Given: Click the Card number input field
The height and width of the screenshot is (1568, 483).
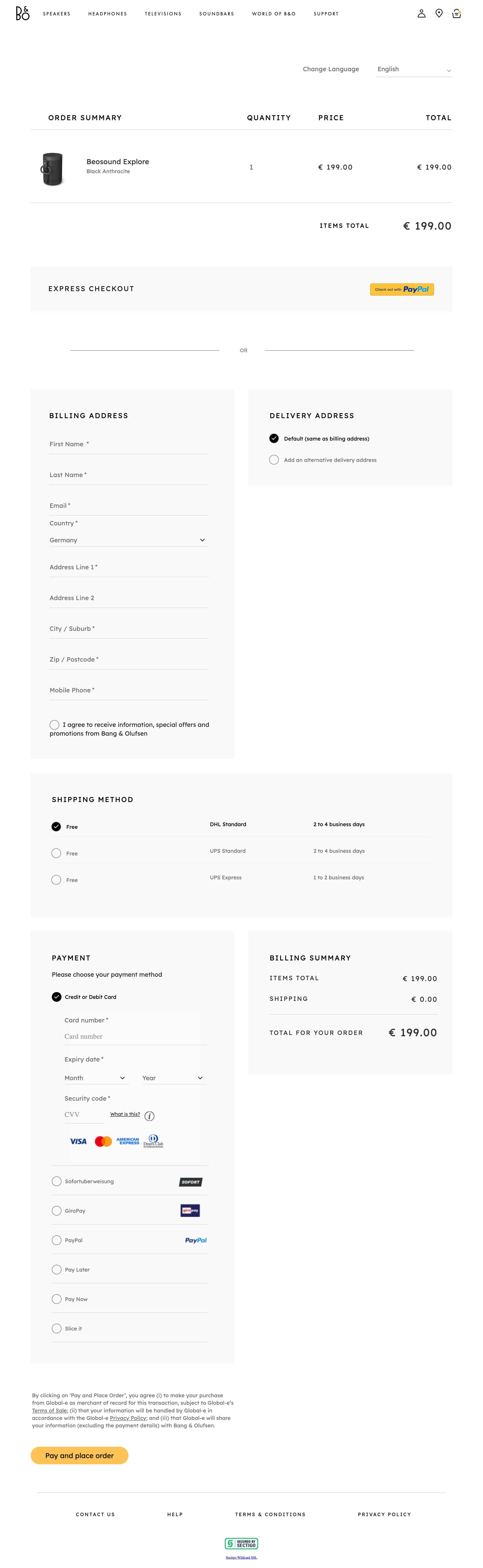Looking at the screenshot, I should [x=135, y=1037].
